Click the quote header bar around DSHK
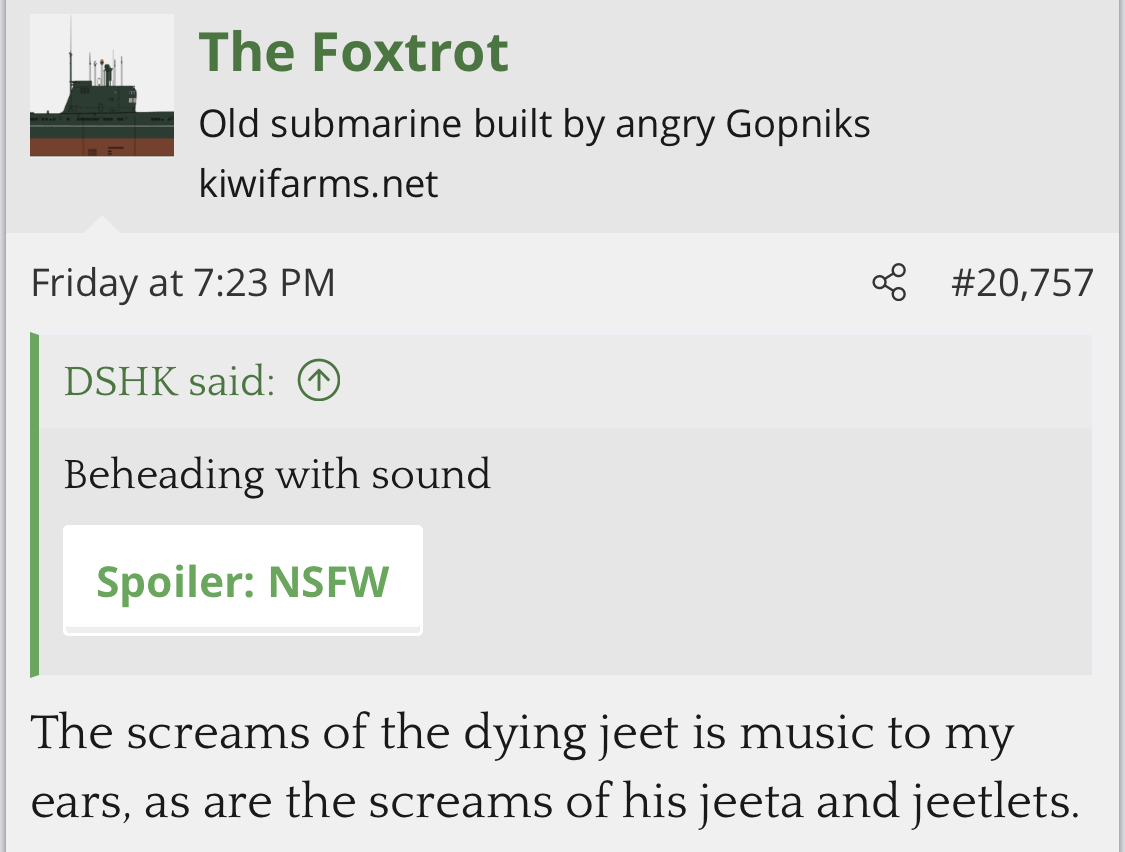This screenshot has width=1125, height=852. [x=565, y=381]
